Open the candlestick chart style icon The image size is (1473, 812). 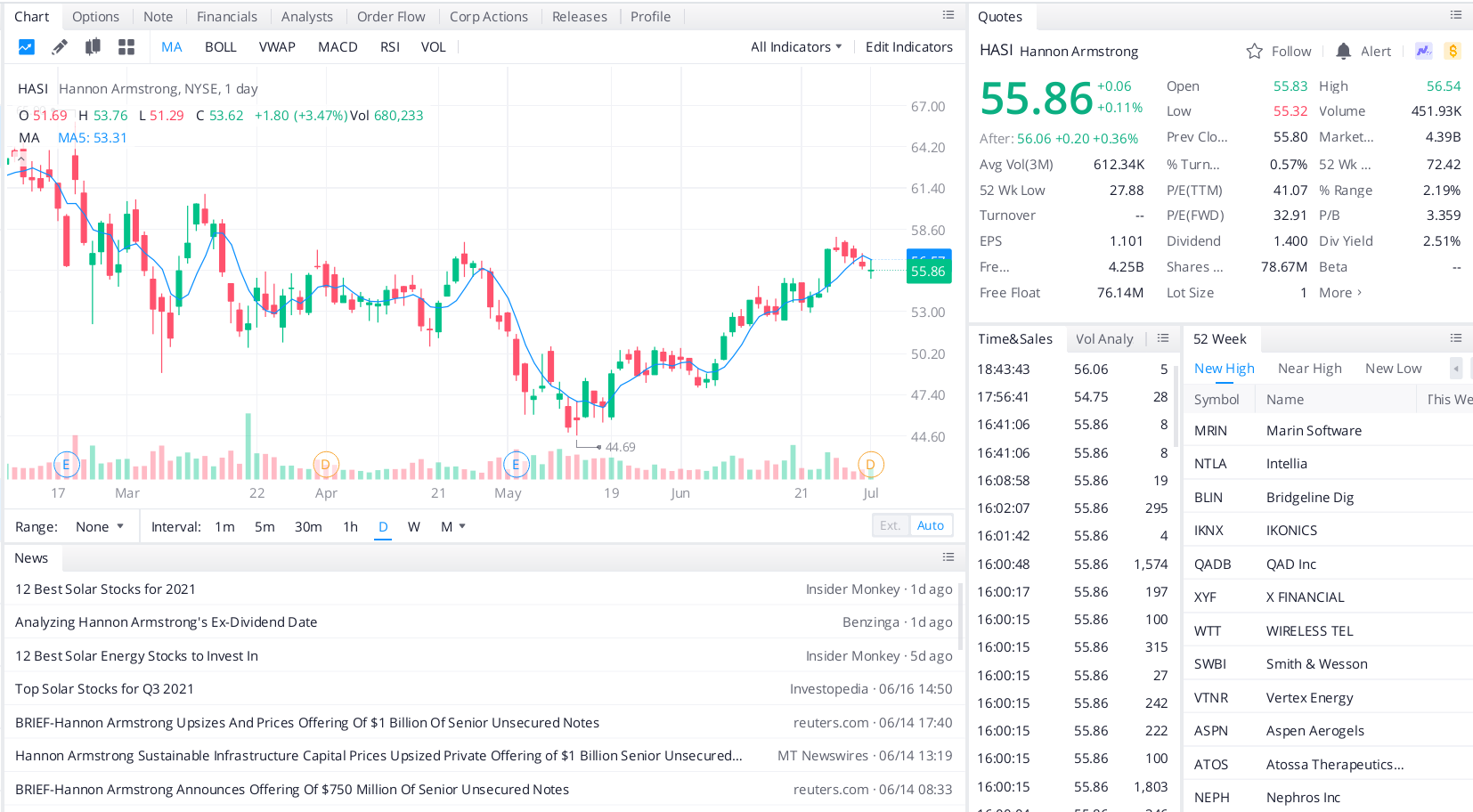point(93,47)
